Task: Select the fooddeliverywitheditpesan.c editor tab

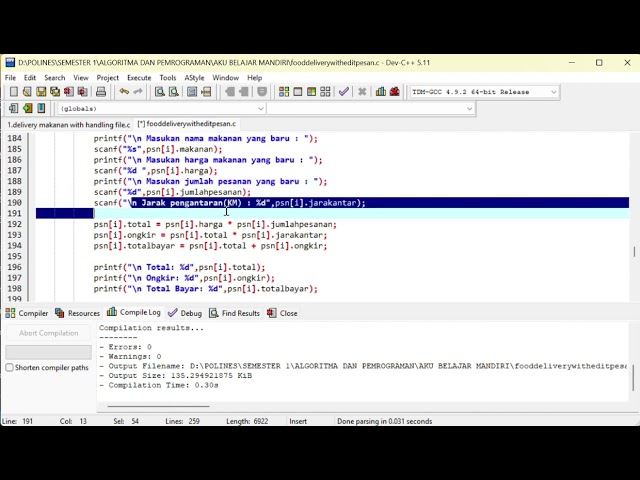Action: pos(187,124)
